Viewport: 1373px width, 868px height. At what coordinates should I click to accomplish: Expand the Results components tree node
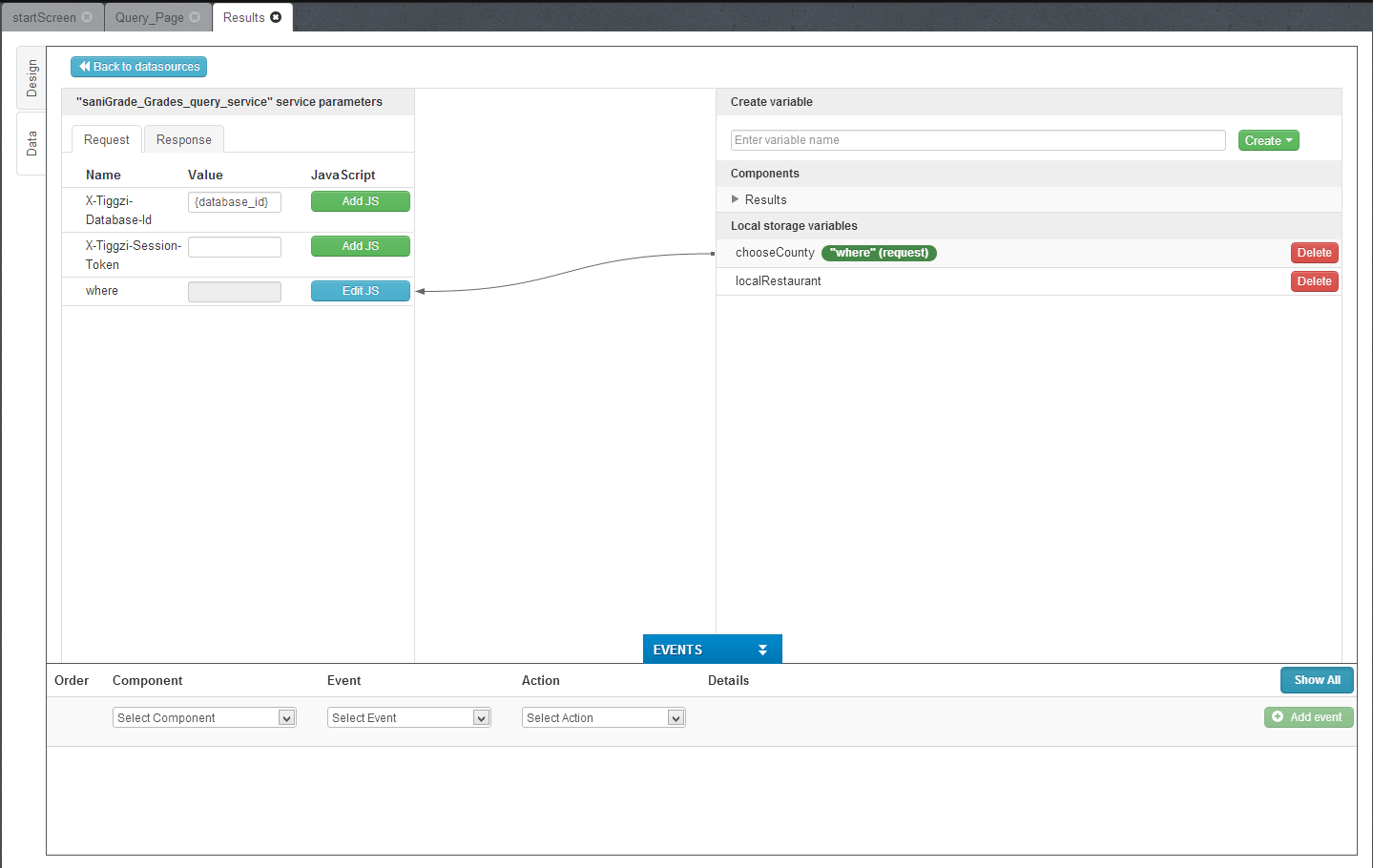(x=735, y=199)
